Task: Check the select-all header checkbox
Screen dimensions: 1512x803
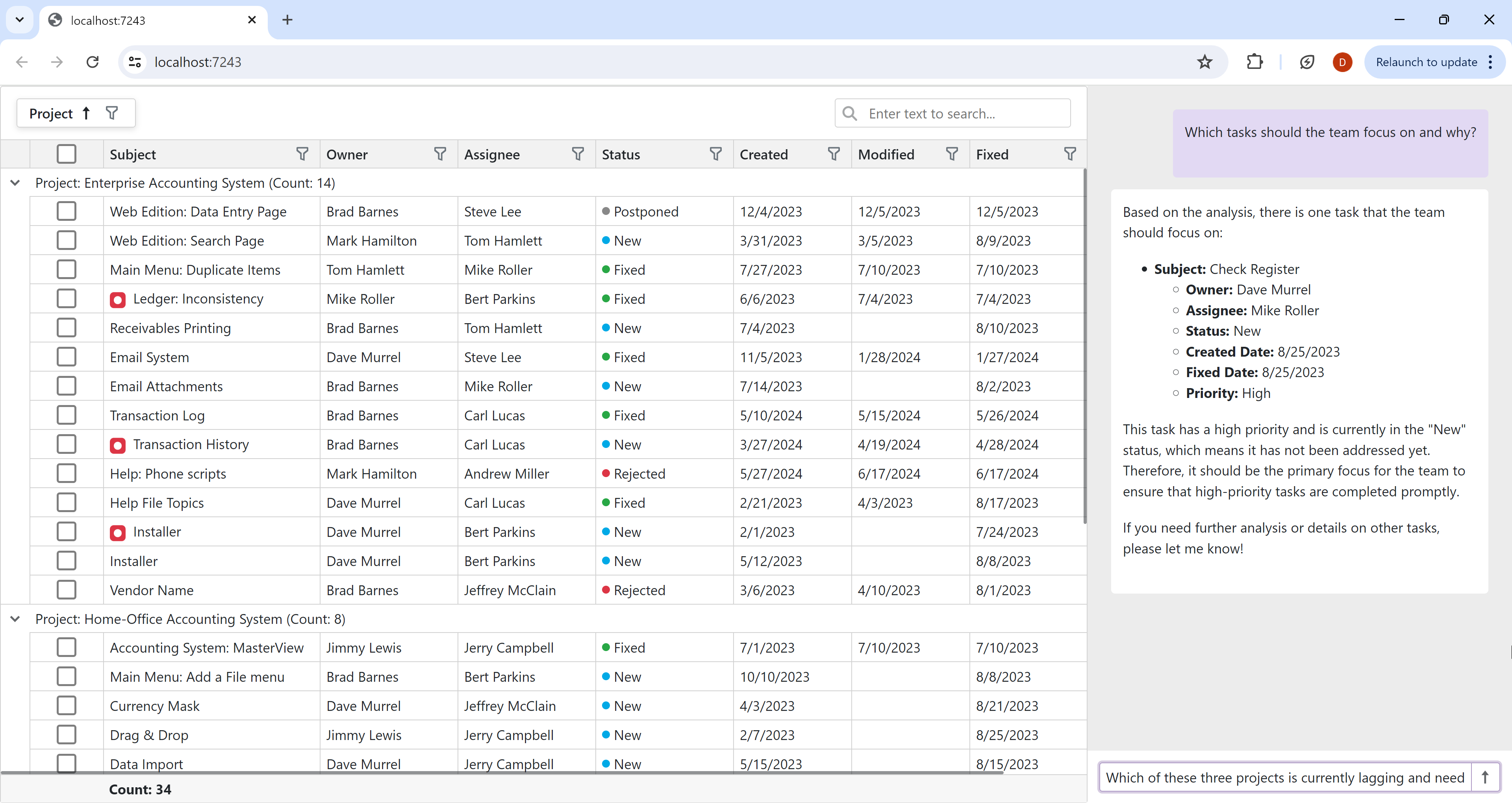Action: 66,154
